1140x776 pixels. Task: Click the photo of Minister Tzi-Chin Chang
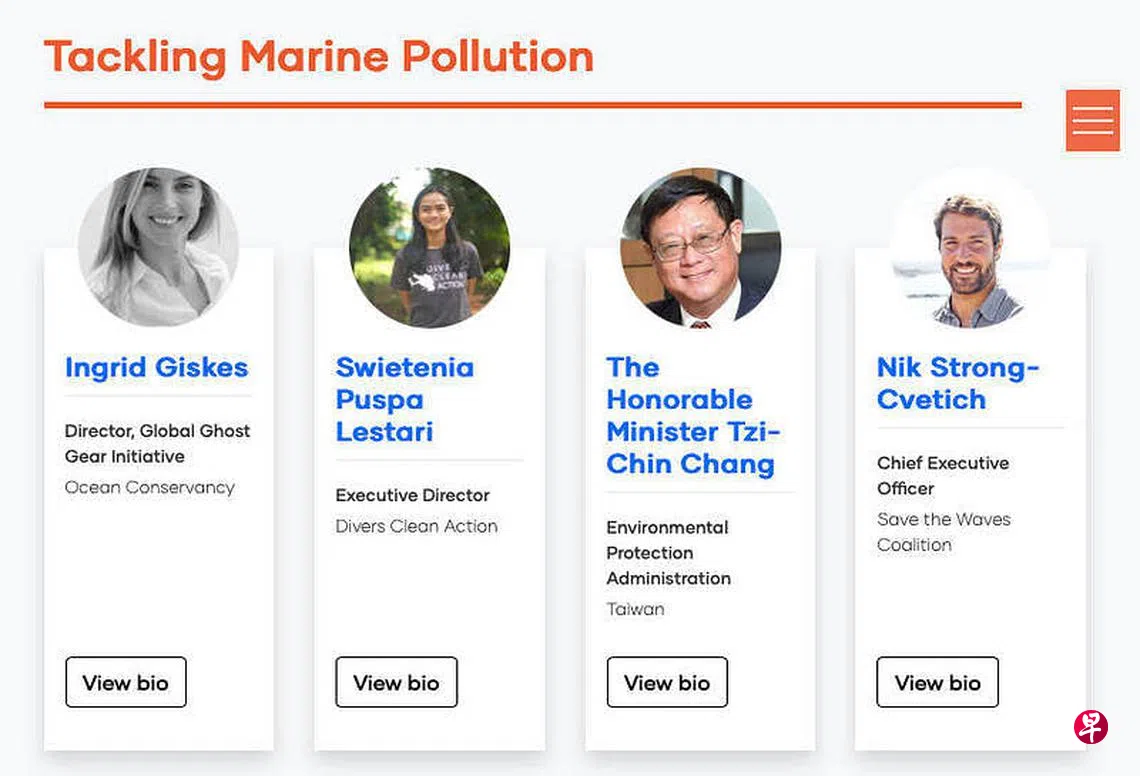tap(700, 247)
